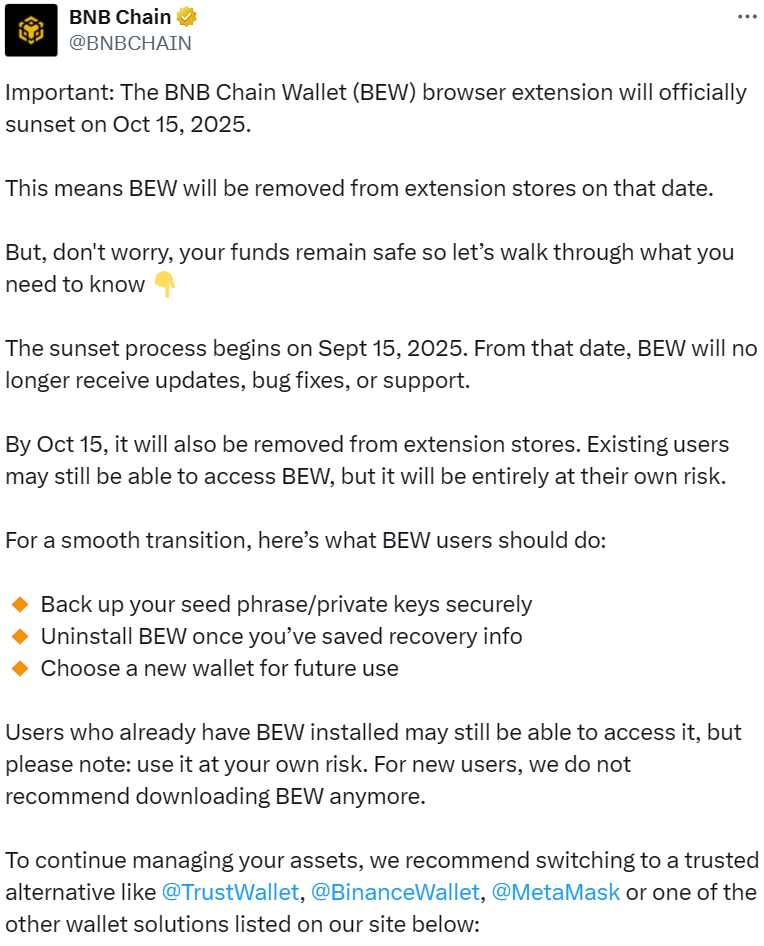Click 'Back up your seed phrase' bullet text

[x=286, y=605]
